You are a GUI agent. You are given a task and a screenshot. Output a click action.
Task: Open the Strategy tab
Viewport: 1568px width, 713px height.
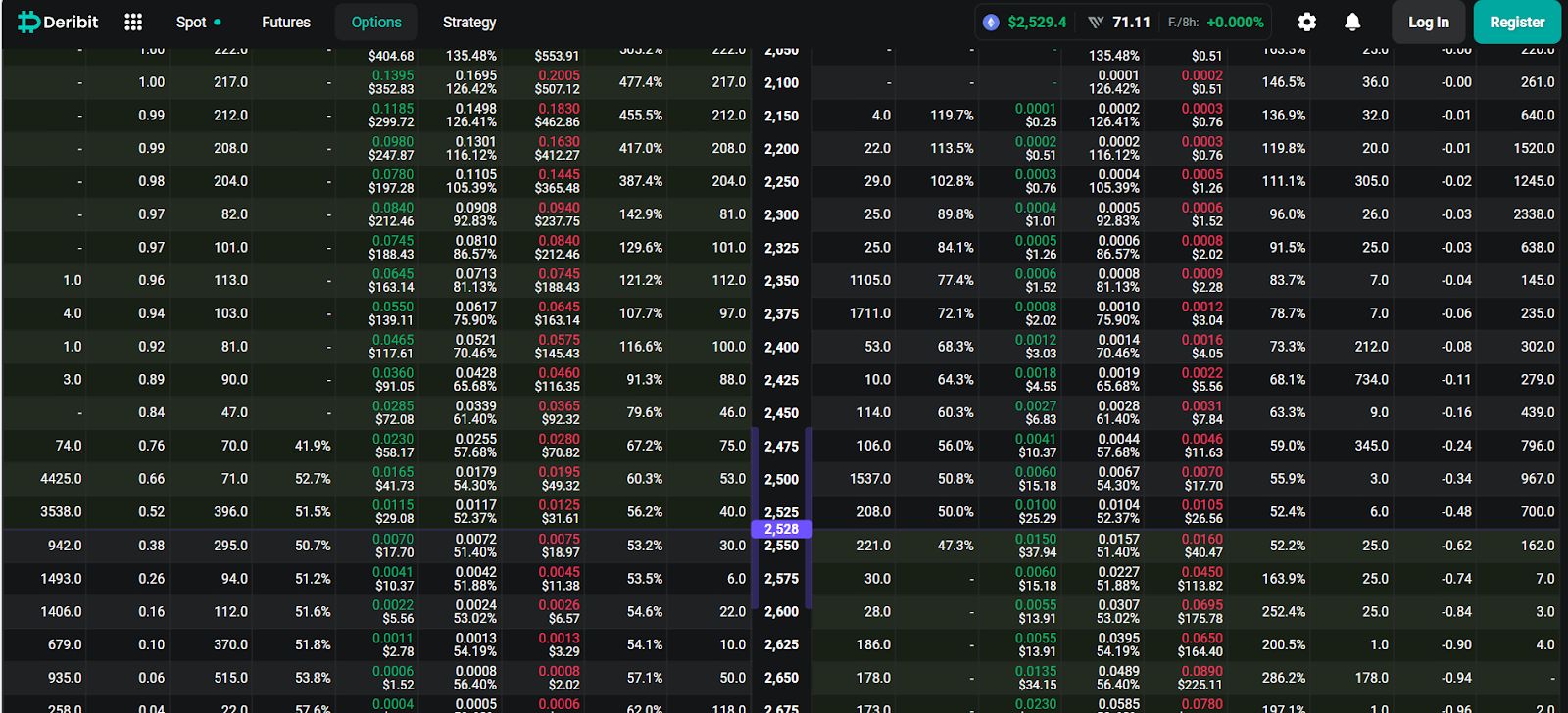click(x=468, y=22)
